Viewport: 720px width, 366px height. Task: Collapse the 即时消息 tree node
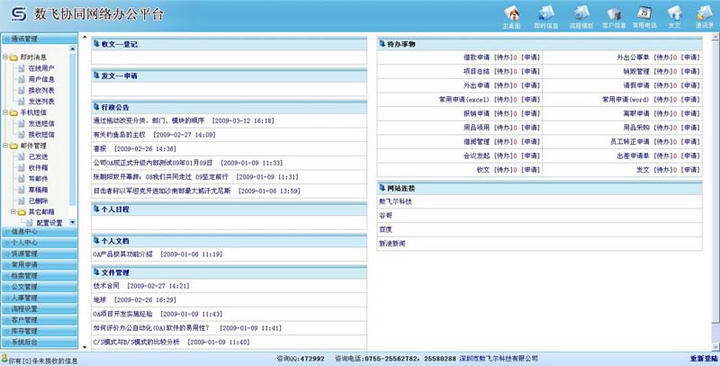pos(6,57)
